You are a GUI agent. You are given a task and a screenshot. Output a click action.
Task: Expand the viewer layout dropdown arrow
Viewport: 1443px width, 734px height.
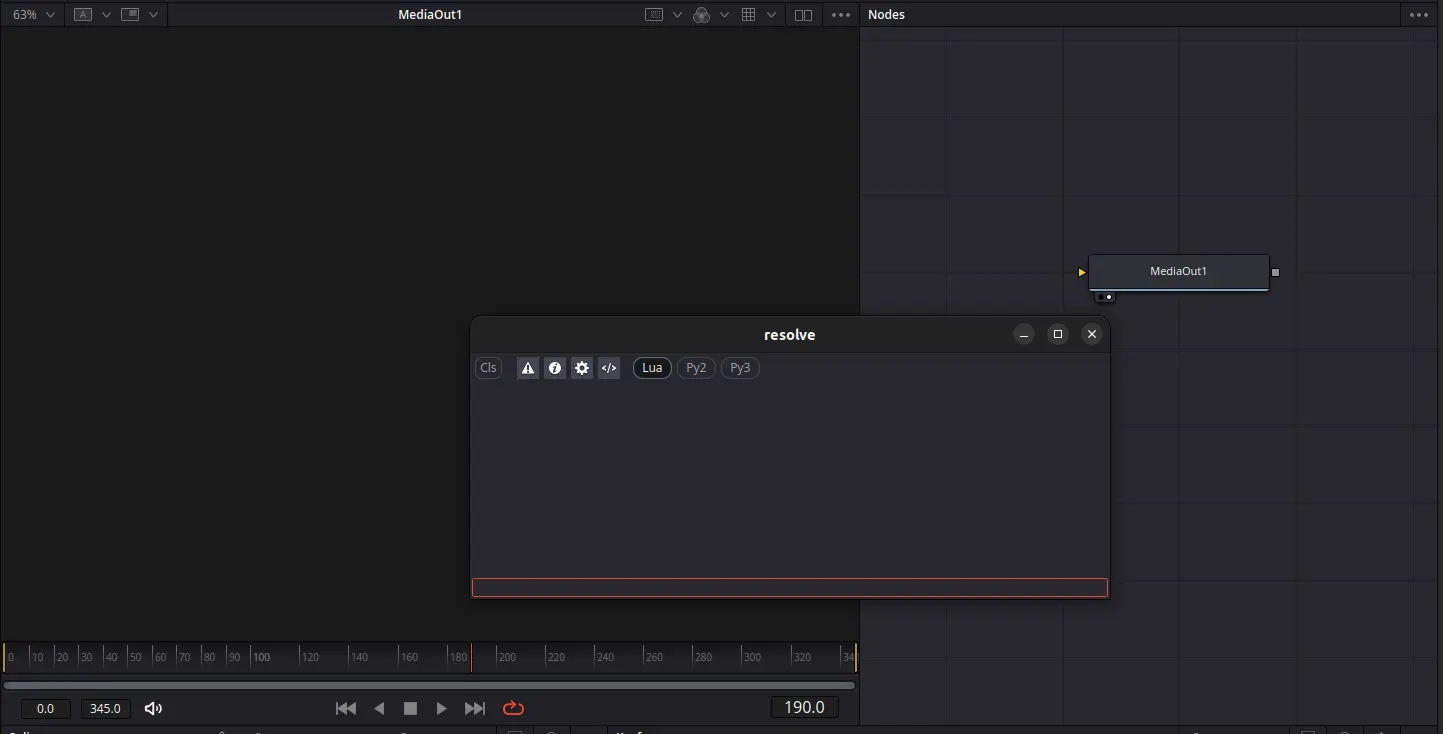pos(153,15)
